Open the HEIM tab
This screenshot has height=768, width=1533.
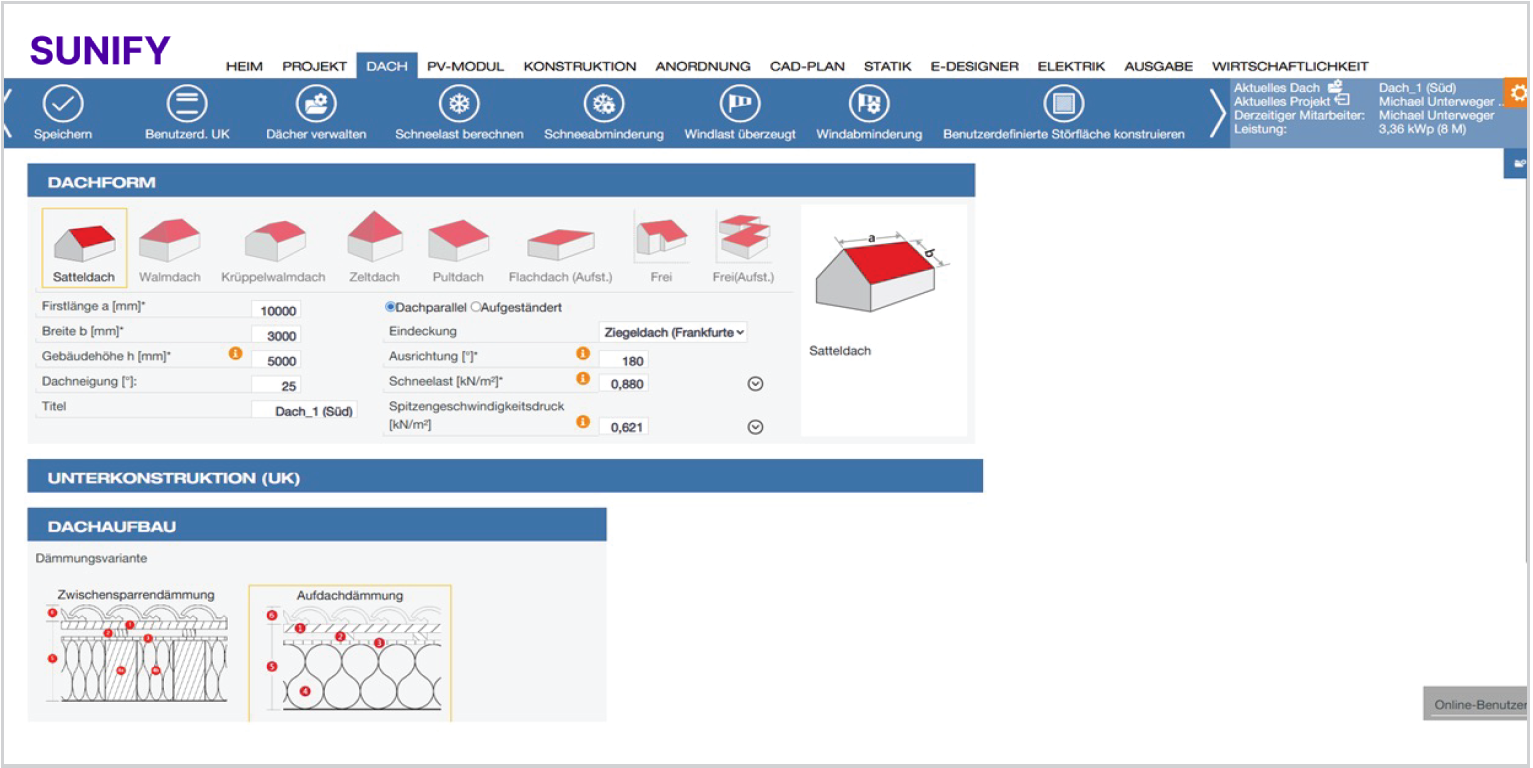coord(244,66)
